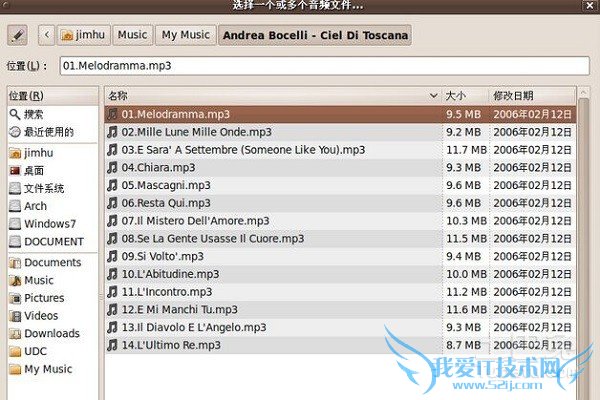
Task: Select file 12.E Mi Manchi Tu.mp3
Action: click(x=340, y=310)
